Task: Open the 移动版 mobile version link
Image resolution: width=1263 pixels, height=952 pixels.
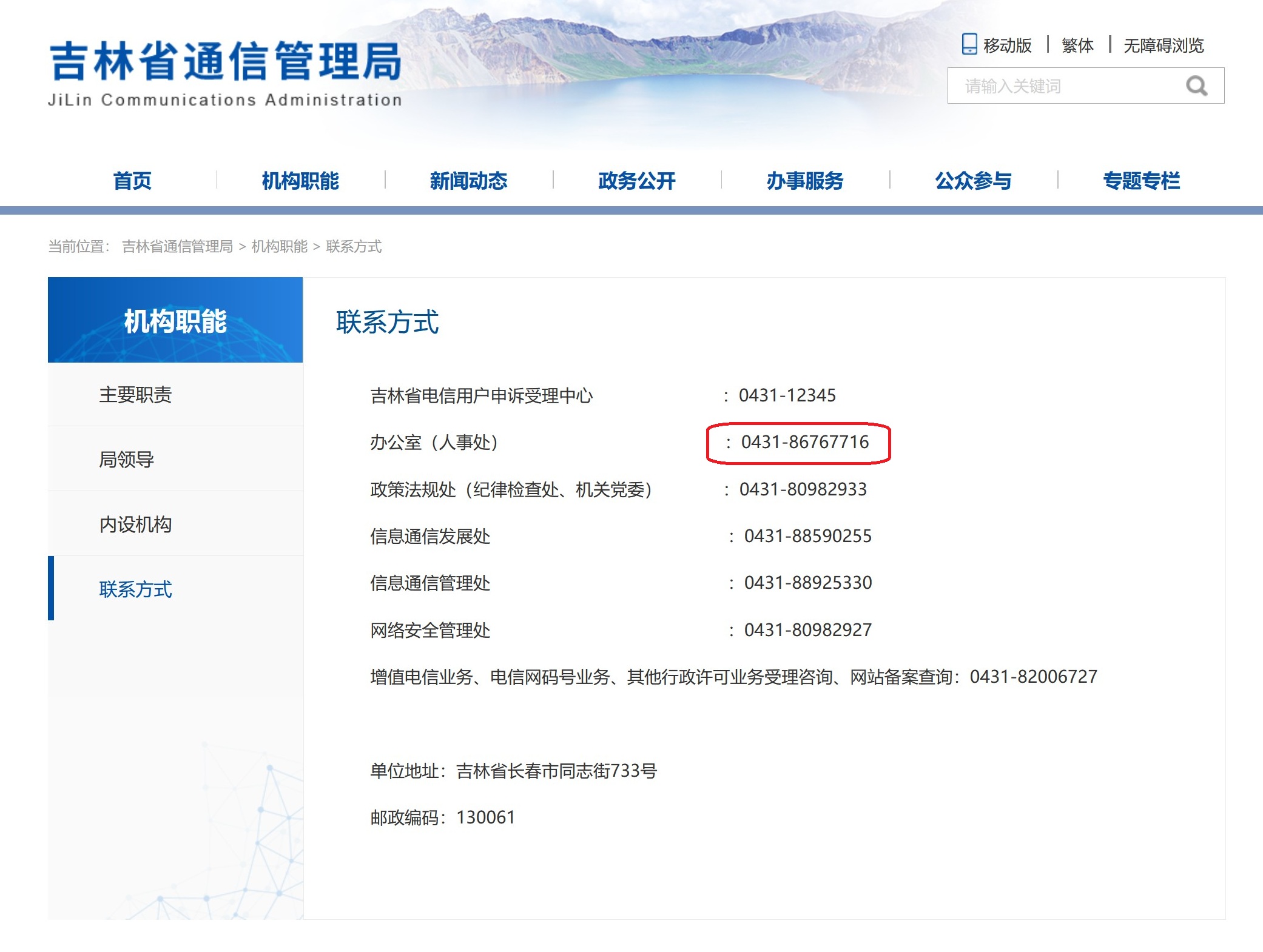Action: click(x=1007, y=45)
